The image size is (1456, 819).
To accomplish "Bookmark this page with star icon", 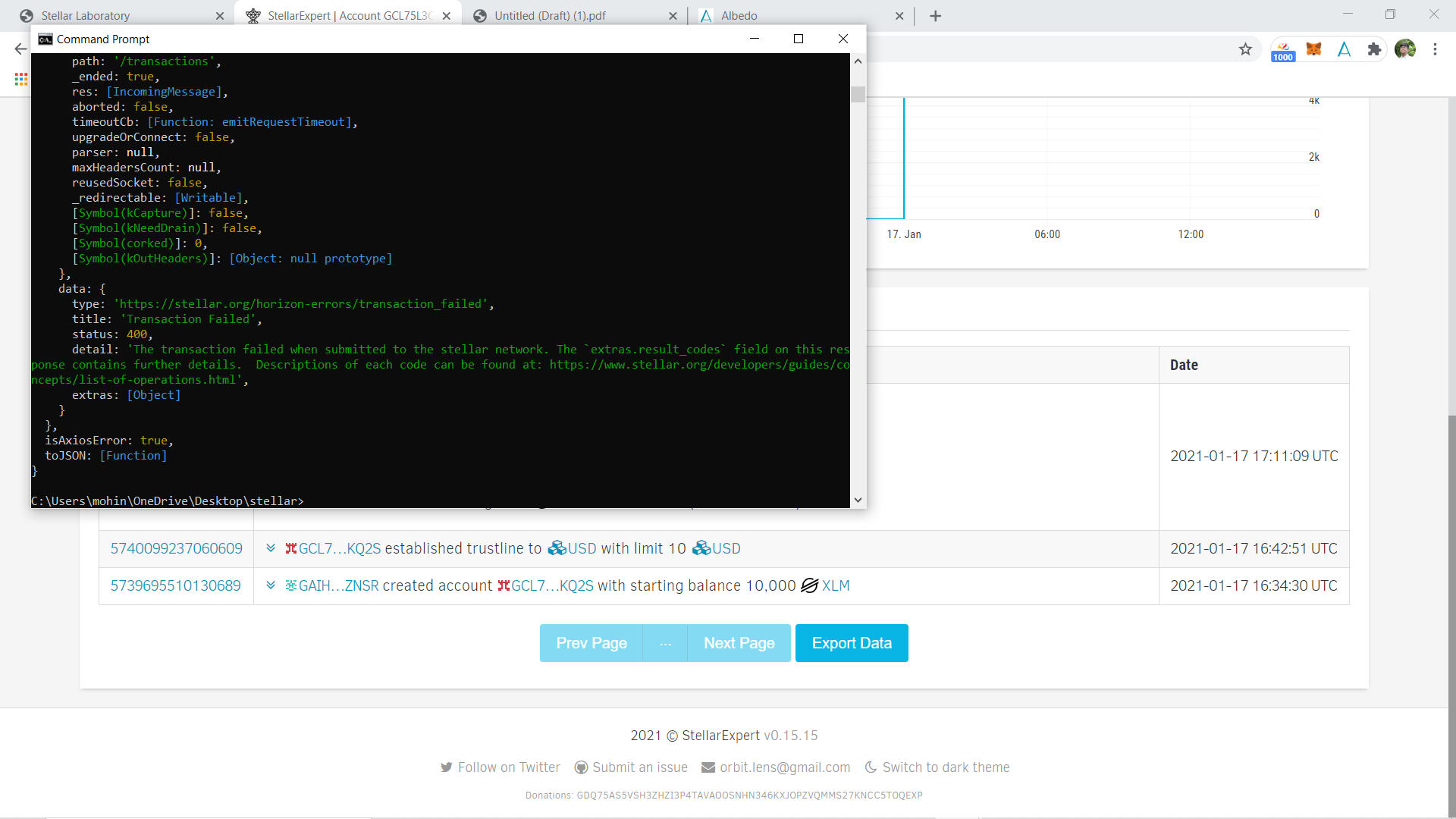I will pyautogui.click(x=1245, y=49).
